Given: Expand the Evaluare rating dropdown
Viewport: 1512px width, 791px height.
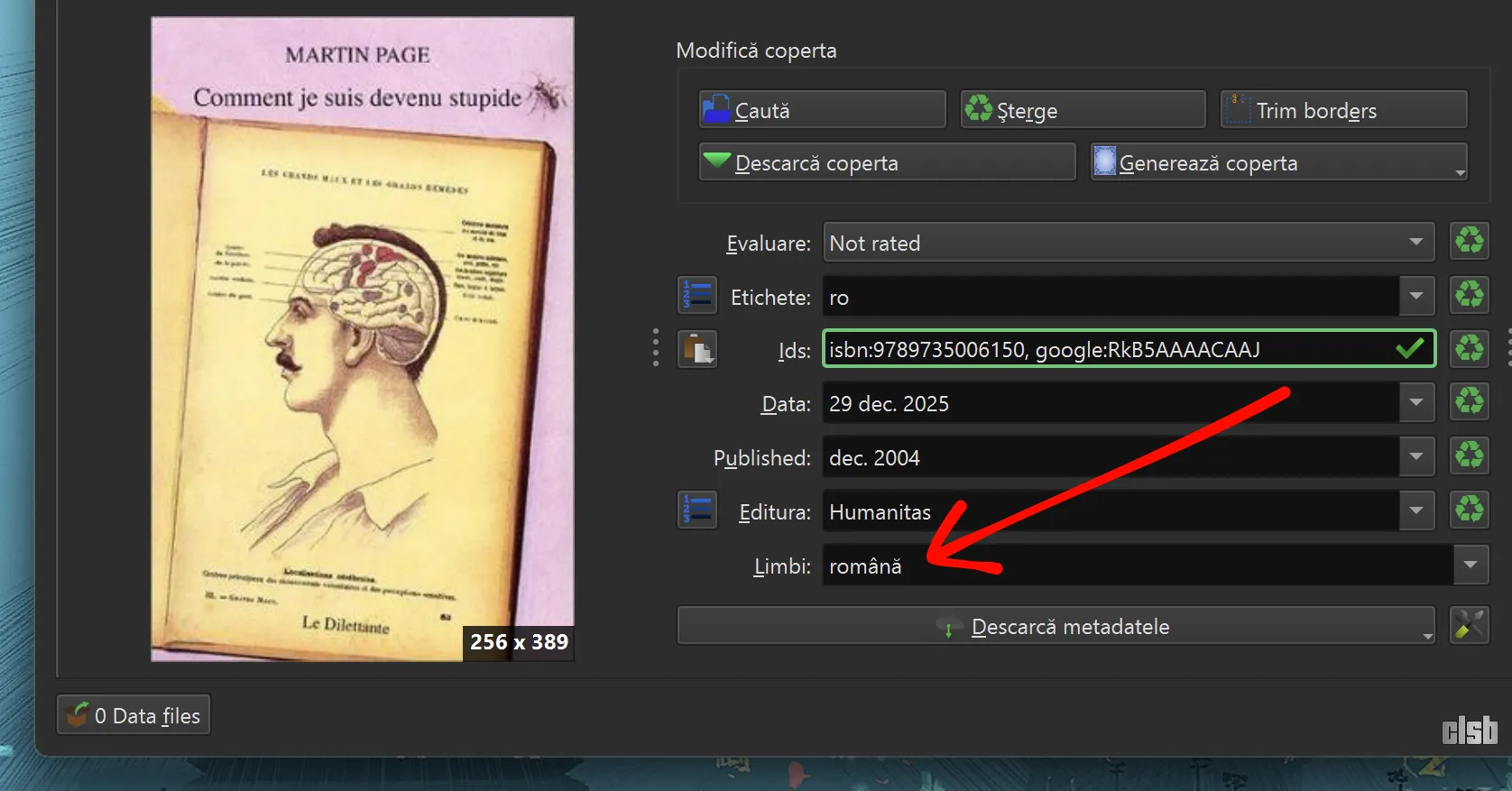Looking at the screenshot, I should (x=1415, y=242).
